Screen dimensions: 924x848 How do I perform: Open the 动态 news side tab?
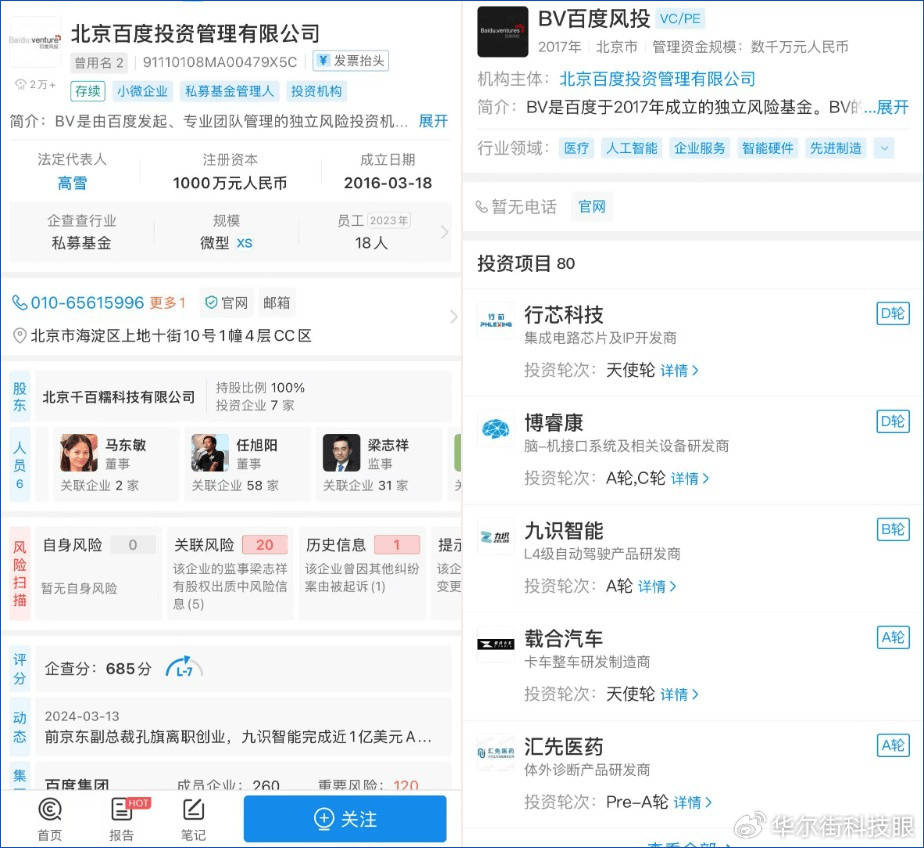click(x=19, y=727)
